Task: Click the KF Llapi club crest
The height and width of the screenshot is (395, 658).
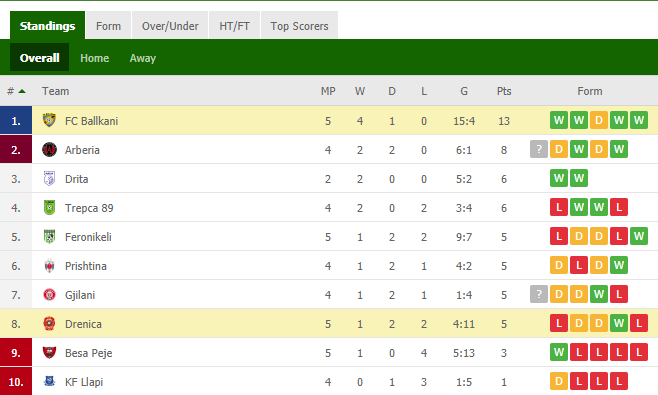Action: tap(49, 381)
